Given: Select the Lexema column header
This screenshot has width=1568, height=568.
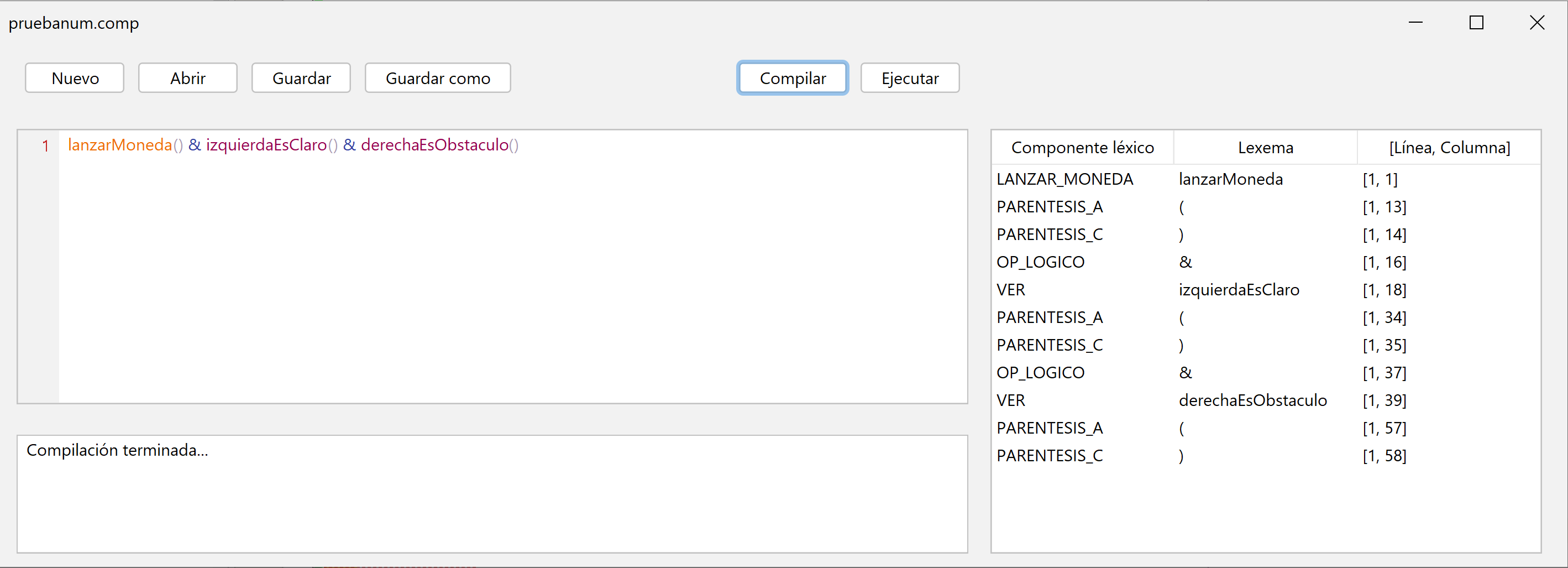Looking at the screenshot, I should pos(1266,147).
